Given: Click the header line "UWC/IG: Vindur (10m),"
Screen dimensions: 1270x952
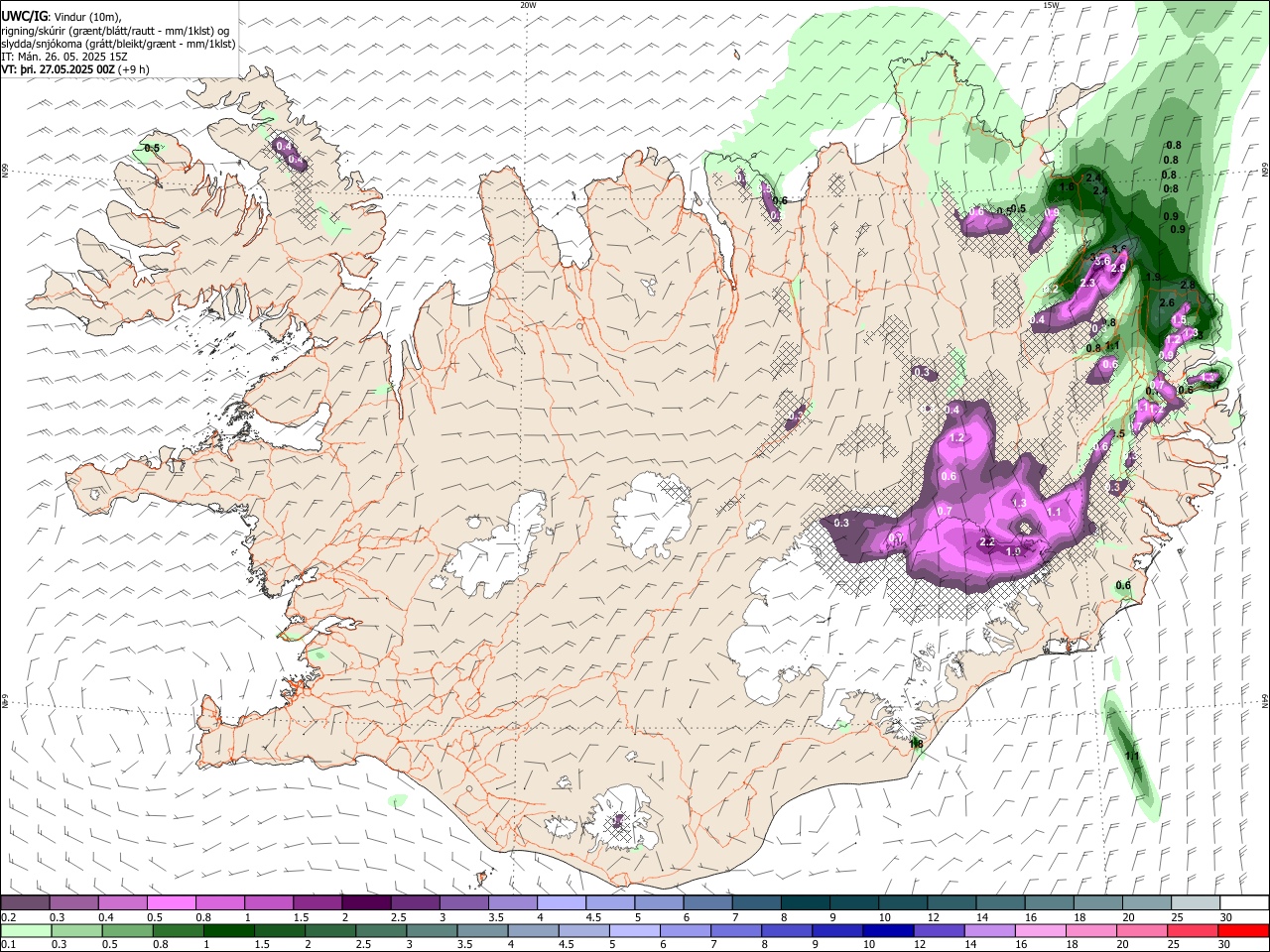Looking at the screenshot, I should pos(62,16).
